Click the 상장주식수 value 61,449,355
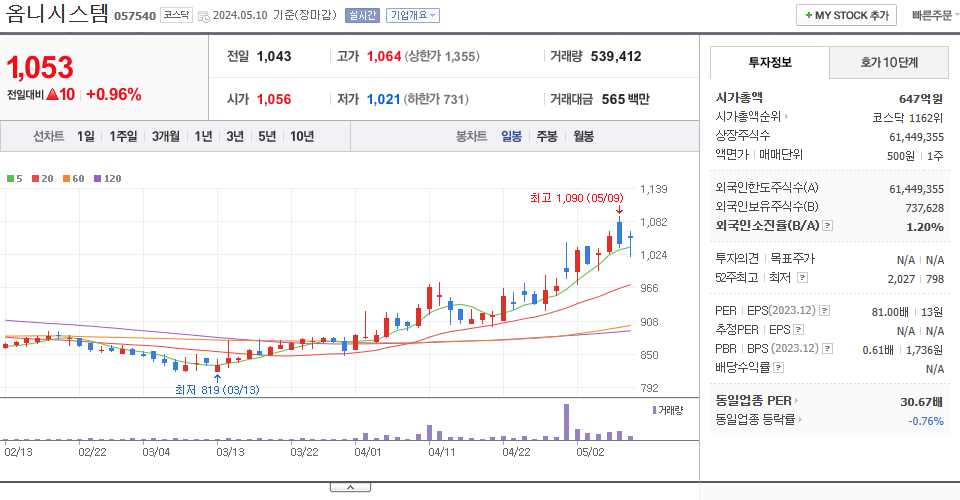Image resolution: width=960 pixels, height=500 pixels. [x=917, y=137]
